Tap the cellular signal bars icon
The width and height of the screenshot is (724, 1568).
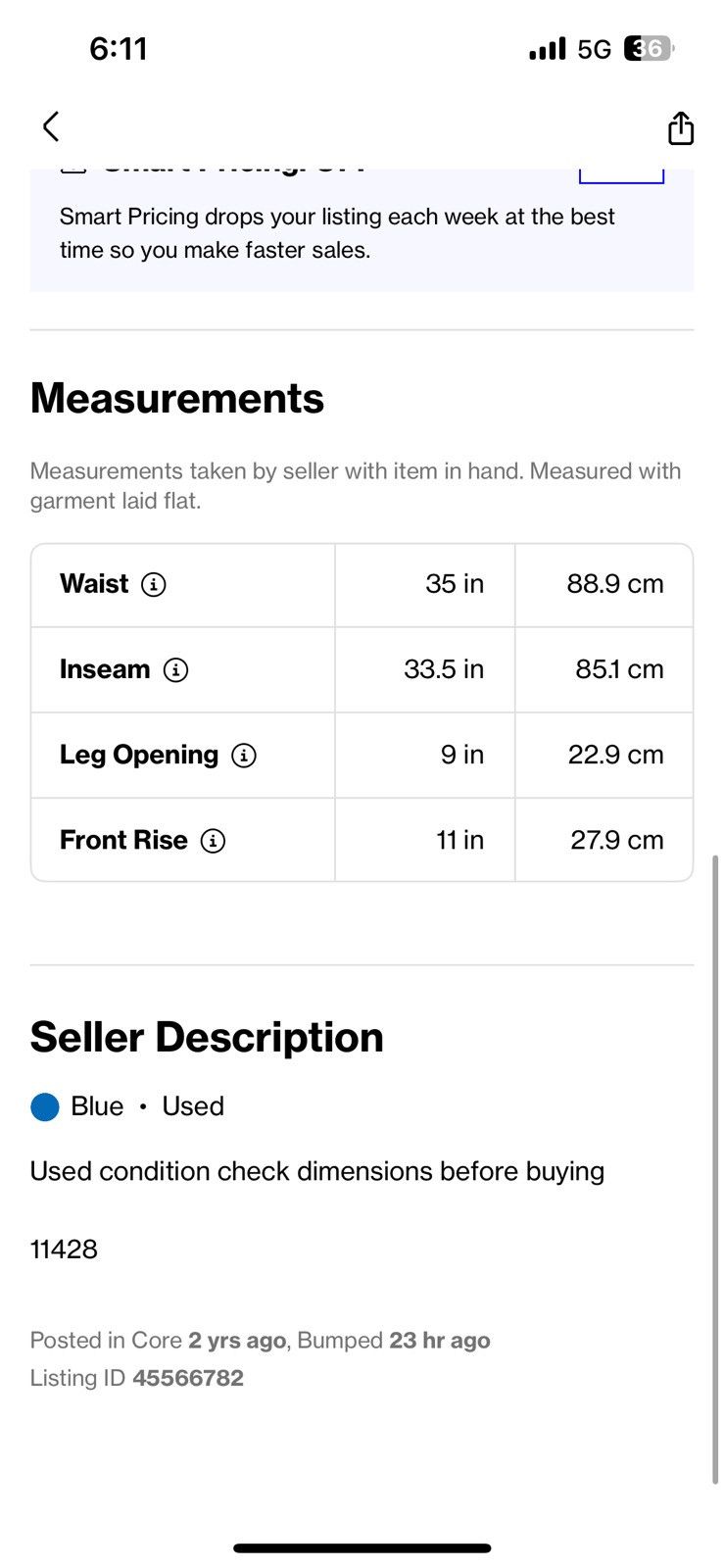tap(548, 49)
